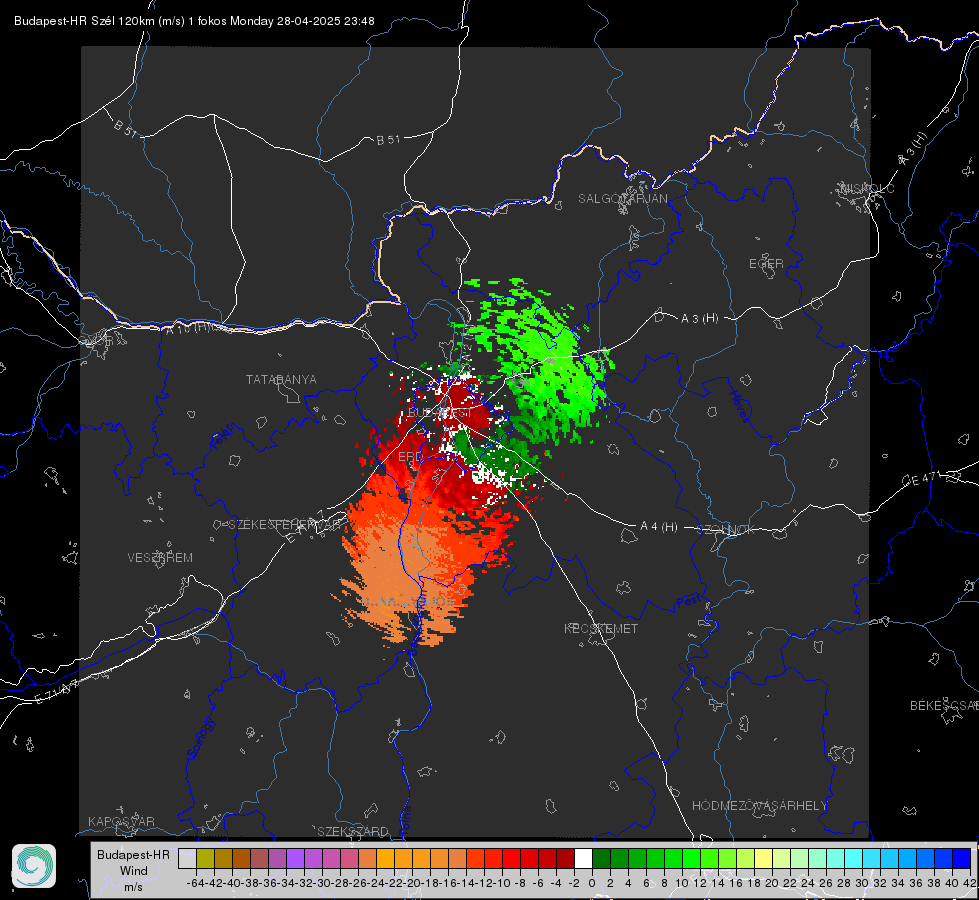Click the ÉRD label in red echoes
The width and height of the screenshot is (979, 900).
(x=410, y=457)
